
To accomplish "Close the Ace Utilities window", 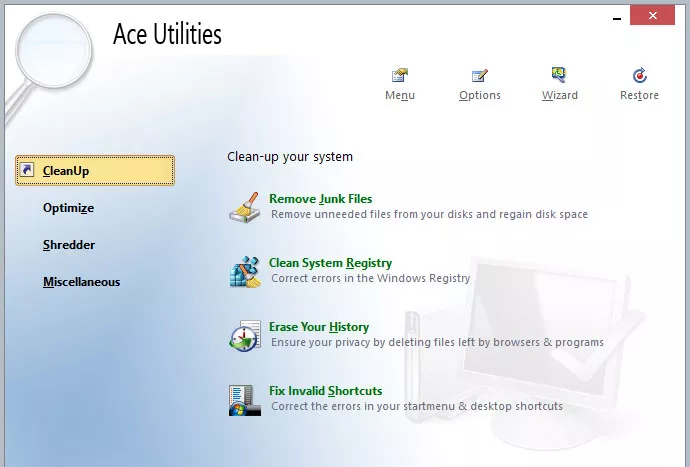I will (652, 15).
